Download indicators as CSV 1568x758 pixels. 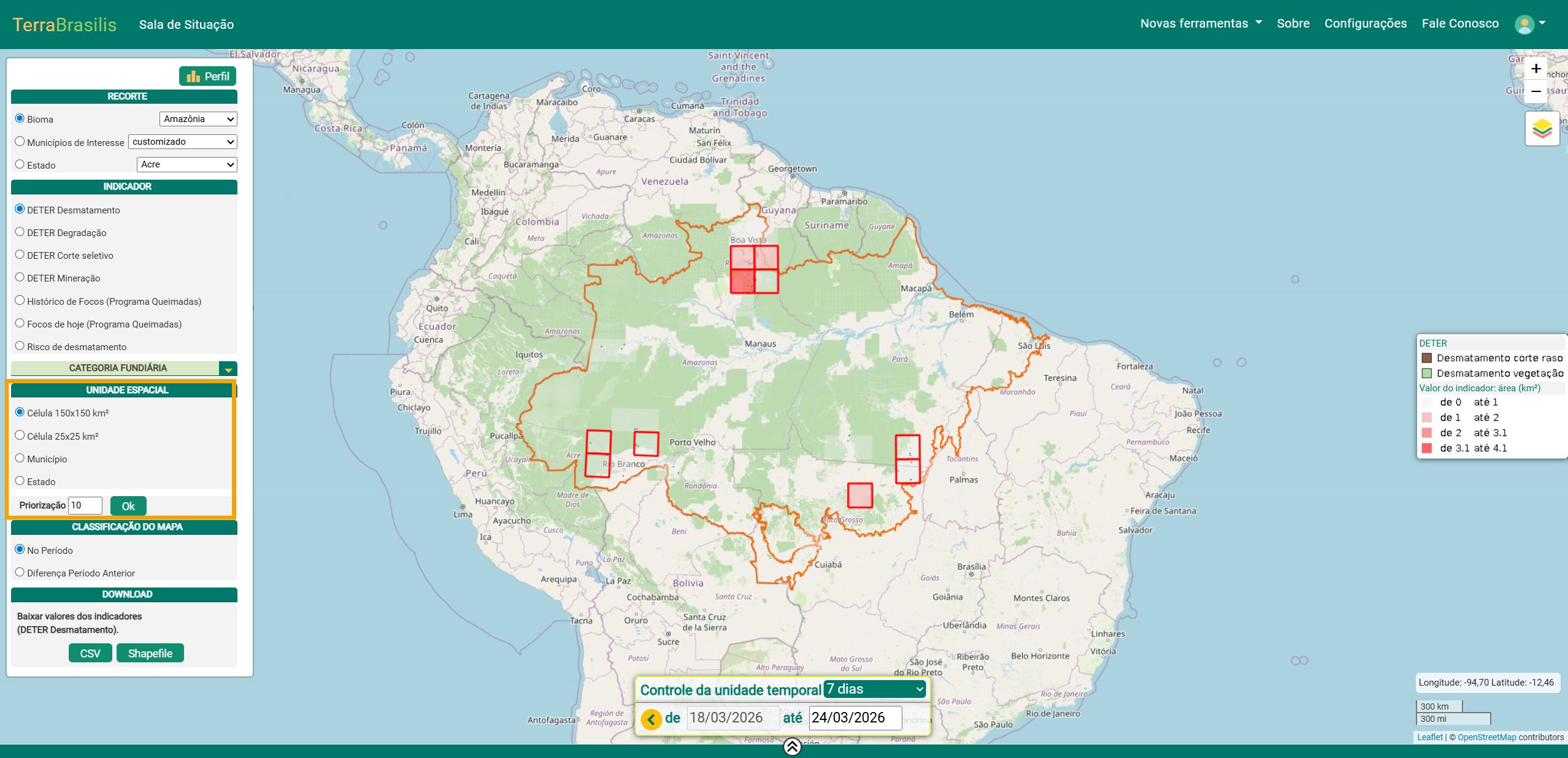(90, 653)
